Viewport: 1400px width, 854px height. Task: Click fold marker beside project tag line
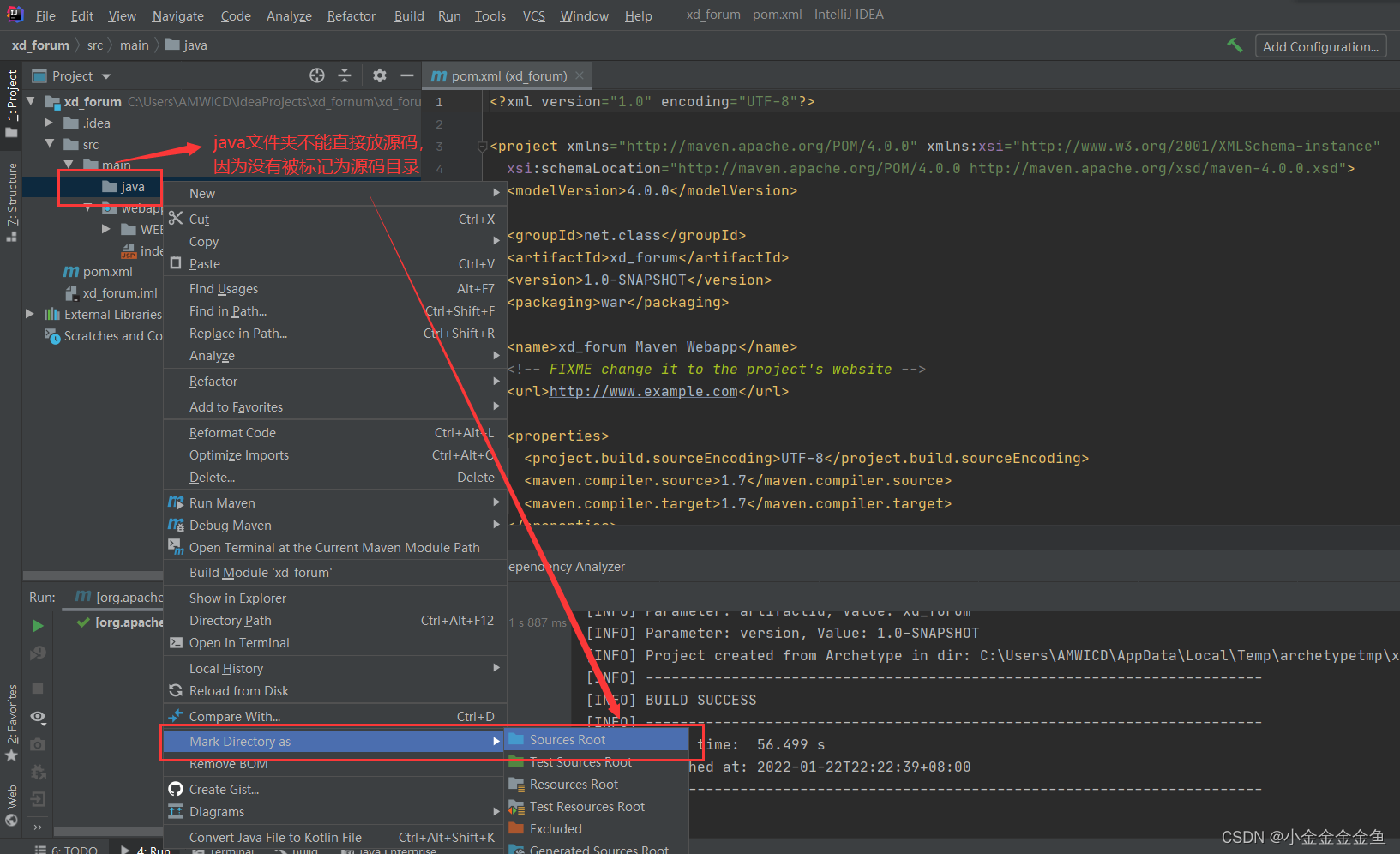[482, 146]
